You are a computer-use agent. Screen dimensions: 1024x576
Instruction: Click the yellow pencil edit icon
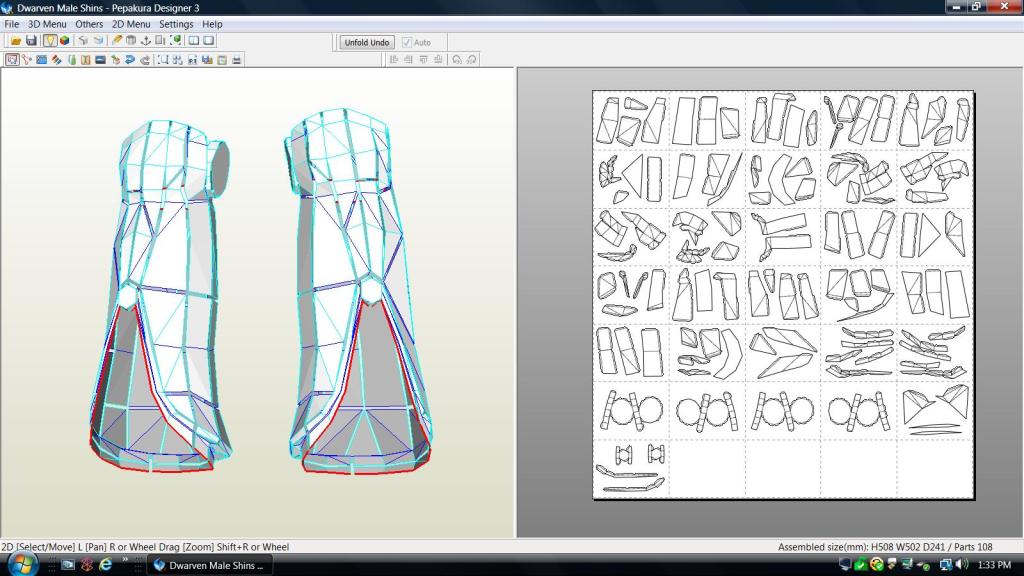[x=116, y=40]
